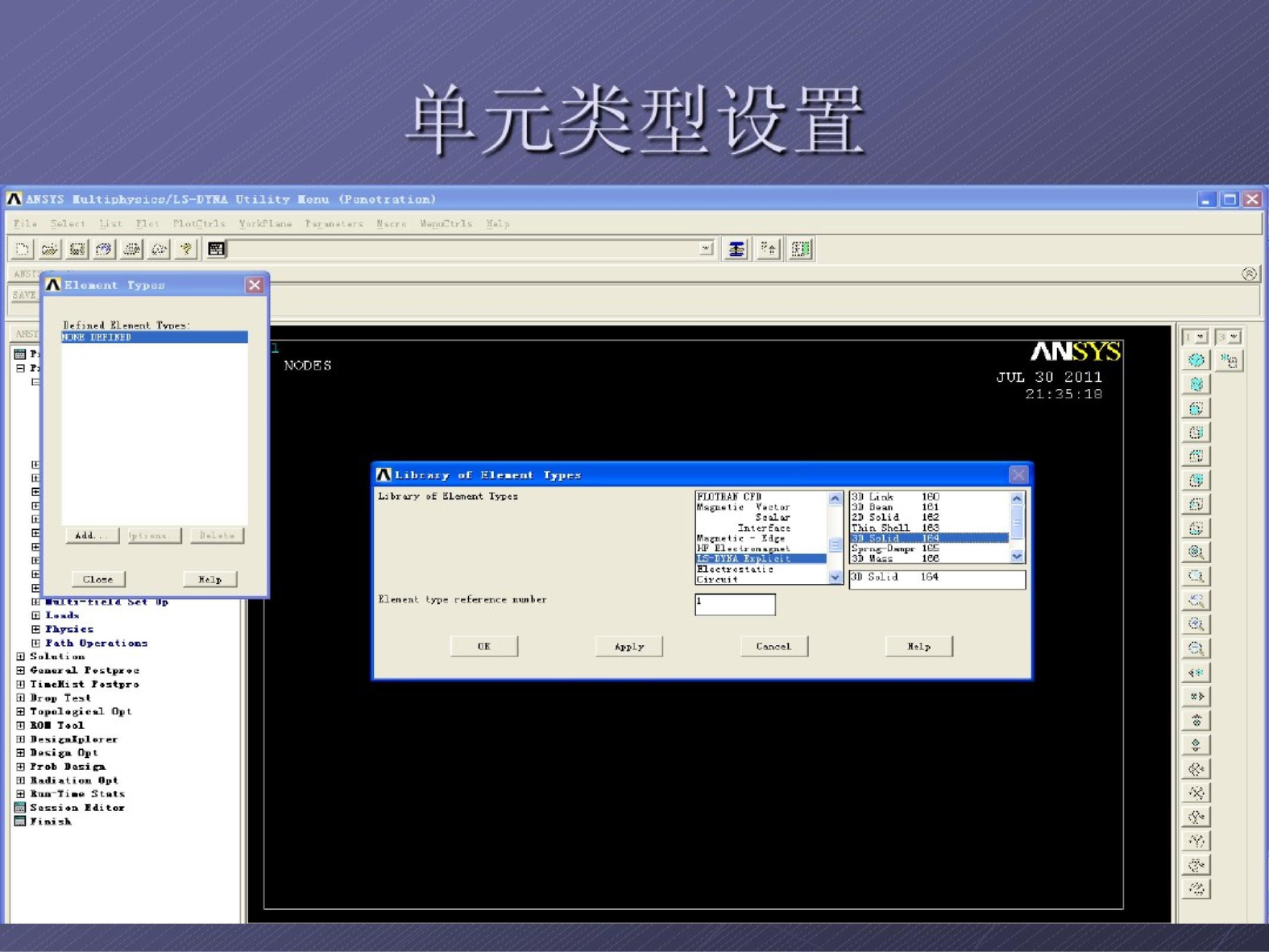
Task: Expand the Physics tree node
Action: (35, 629)
